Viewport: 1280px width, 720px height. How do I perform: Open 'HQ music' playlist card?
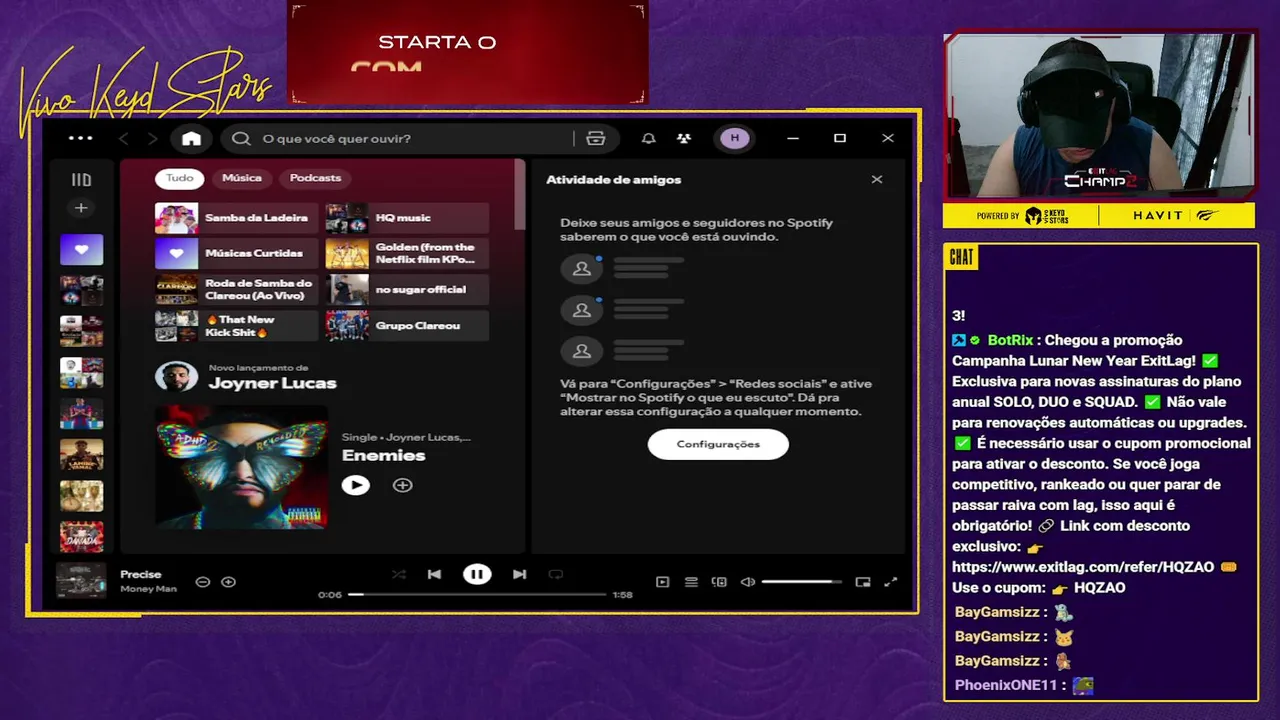click(x=407, y=218)
